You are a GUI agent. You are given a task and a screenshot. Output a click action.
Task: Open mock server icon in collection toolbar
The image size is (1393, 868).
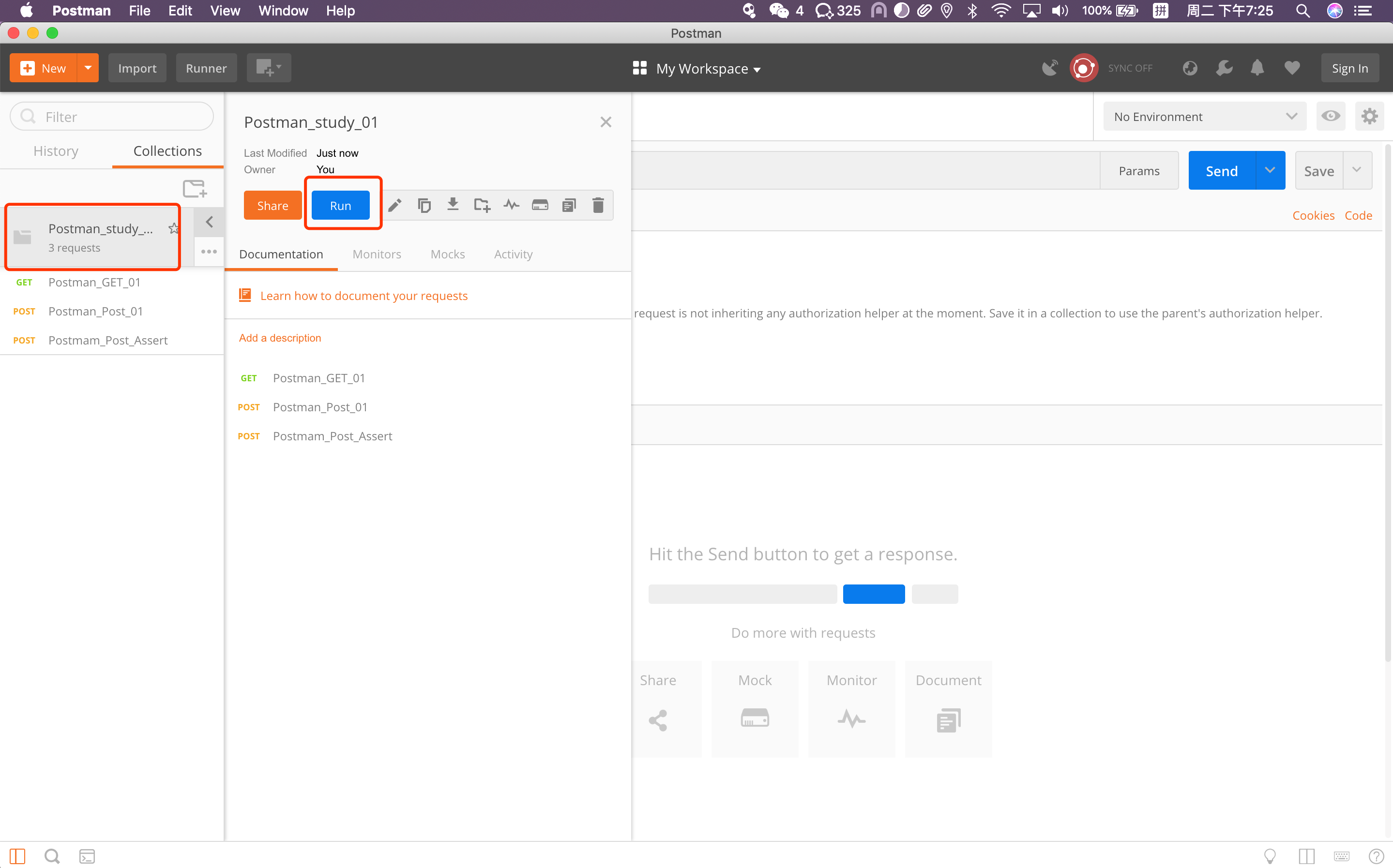pos(540,205)
